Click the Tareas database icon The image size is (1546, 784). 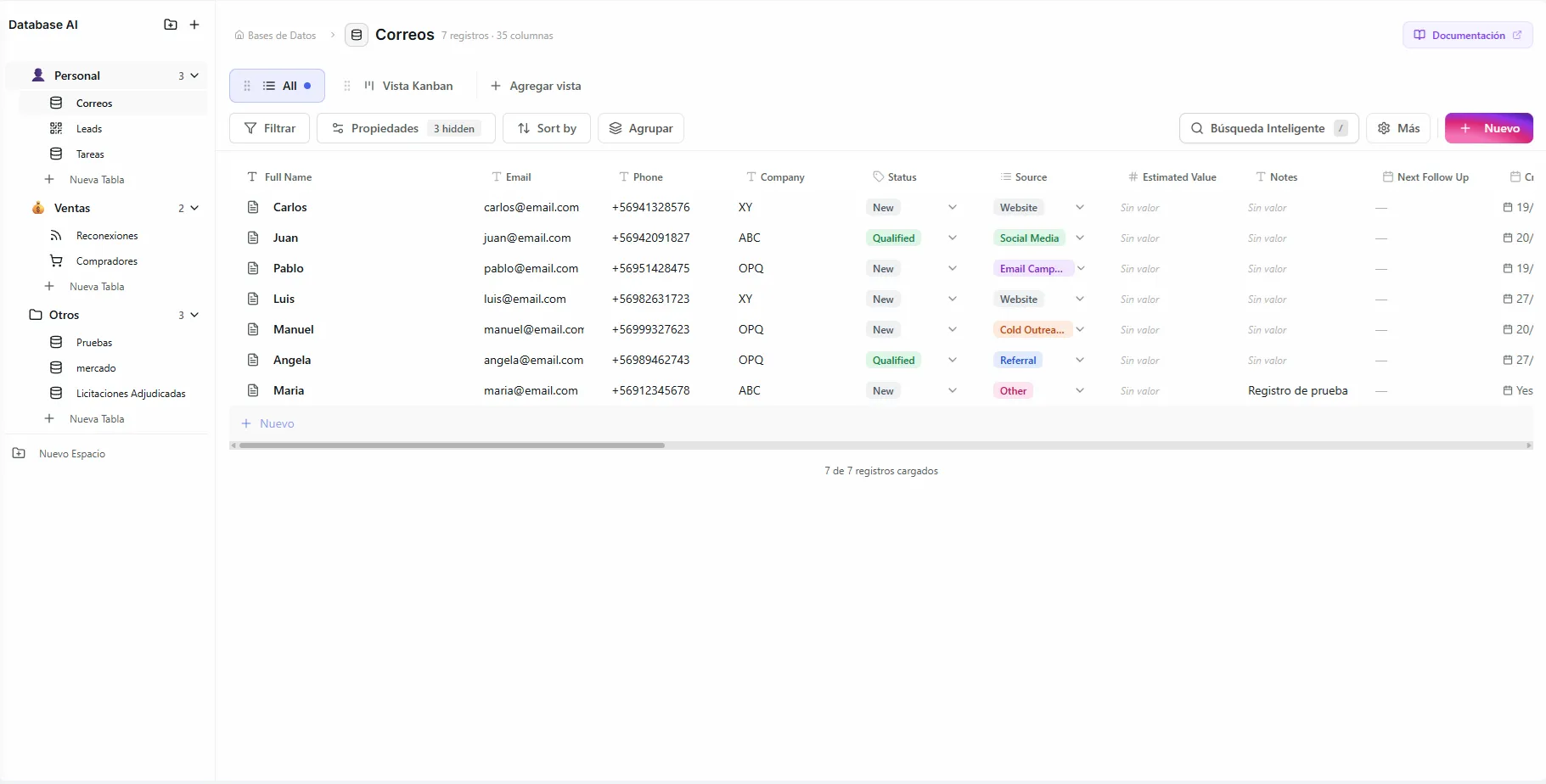coord(56,154)
